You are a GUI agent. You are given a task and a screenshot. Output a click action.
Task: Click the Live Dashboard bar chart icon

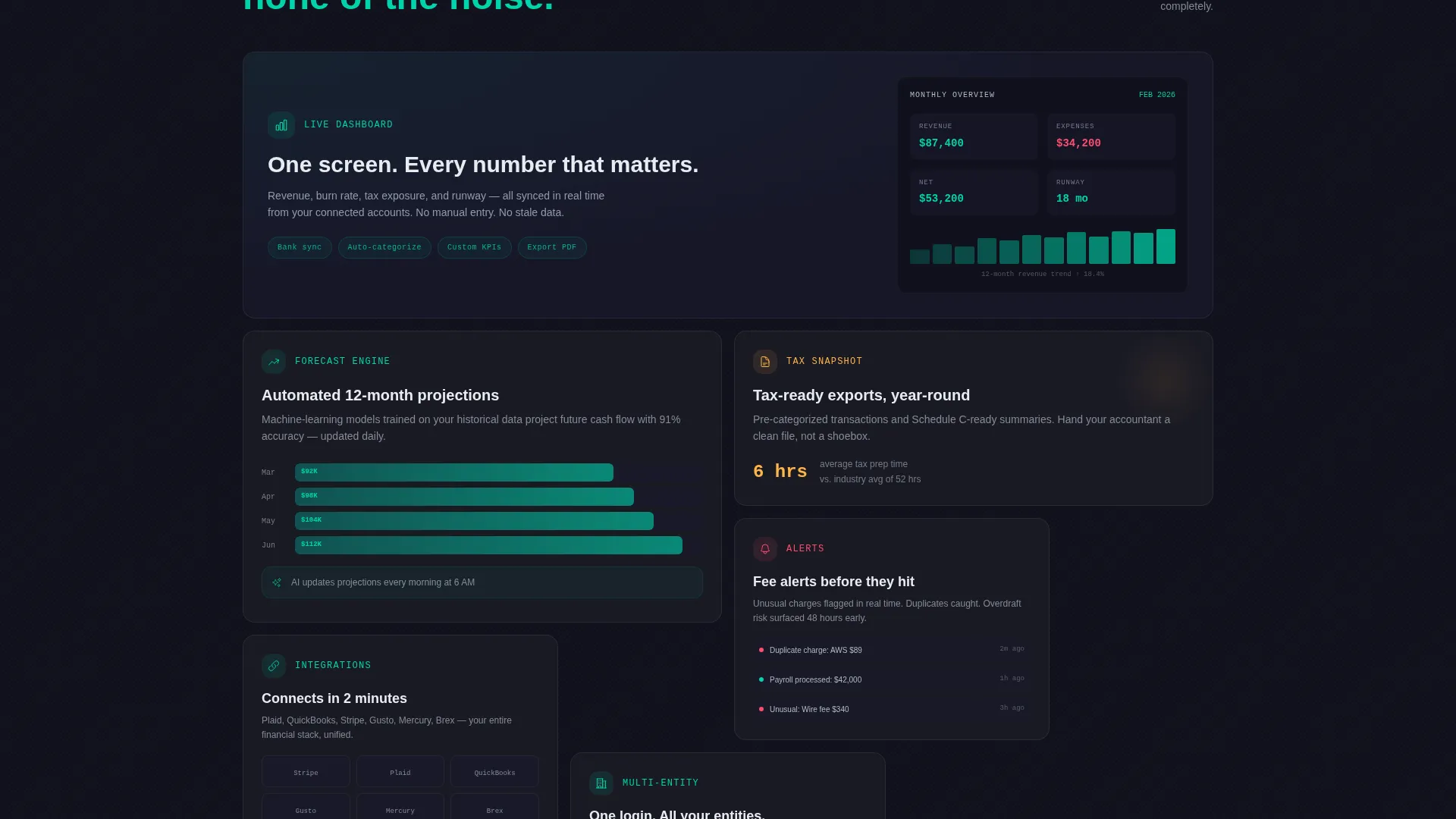(281, 125)
